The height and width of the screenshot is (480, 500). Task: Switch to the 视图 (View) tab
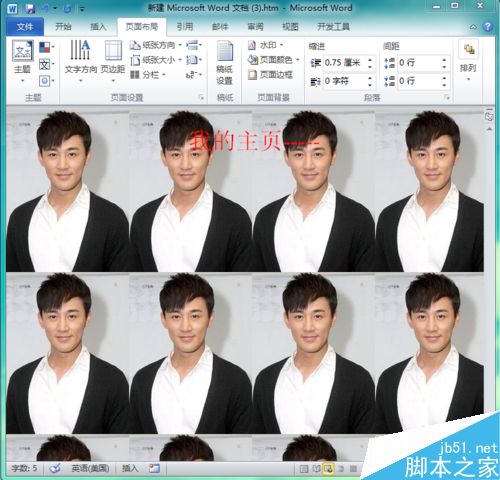point(290,27)
